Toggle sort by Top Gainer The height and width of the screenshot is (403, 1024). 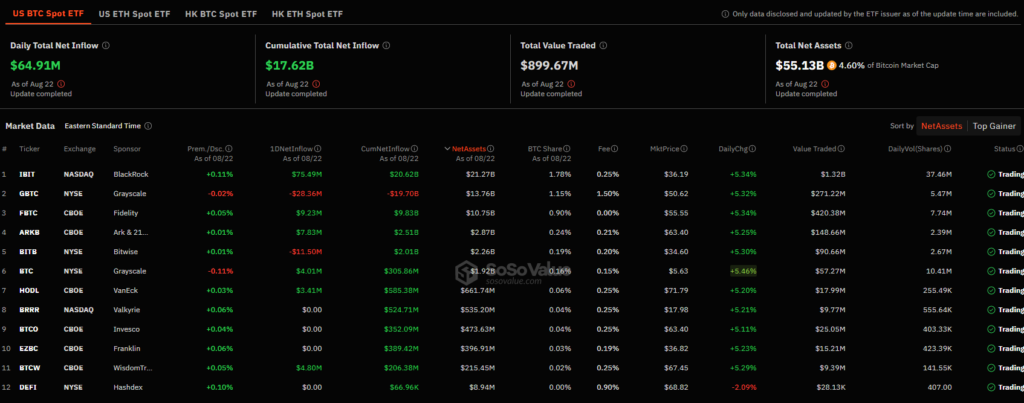(x=994, y=126)
